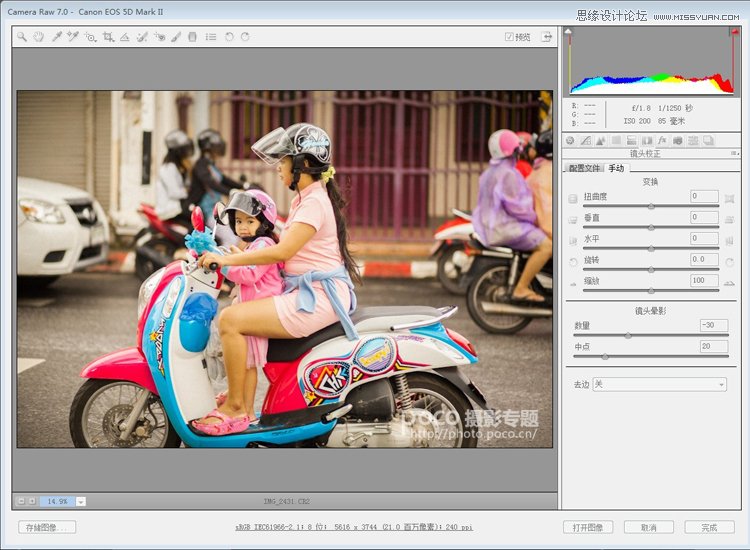Open the Tone Curve panel icon
Viewport: 750px width, 550px height.
(x=586, y=141)
